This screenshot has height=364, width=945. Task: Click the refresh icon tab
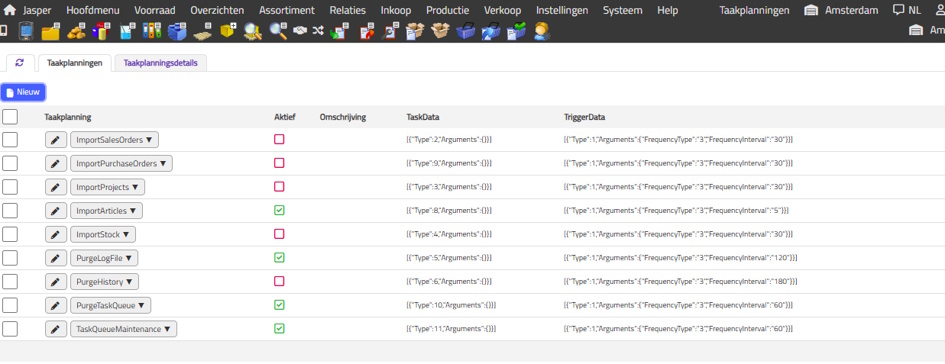pyautogui.click(x=19, y=63)
